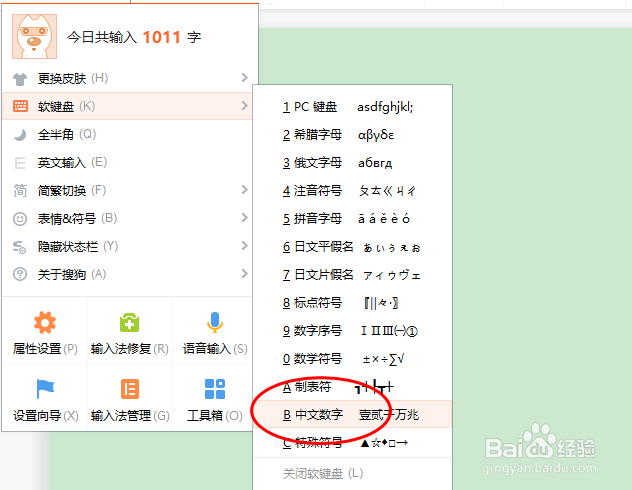Choose 3 俄文字母 soft keyboard

tap(353, 163)
